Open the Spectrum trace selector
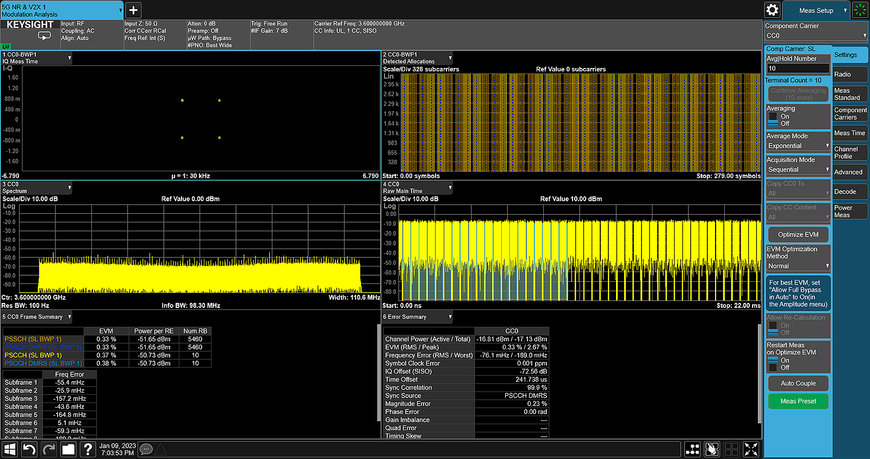The image size is (870, 459). (37, 187)
